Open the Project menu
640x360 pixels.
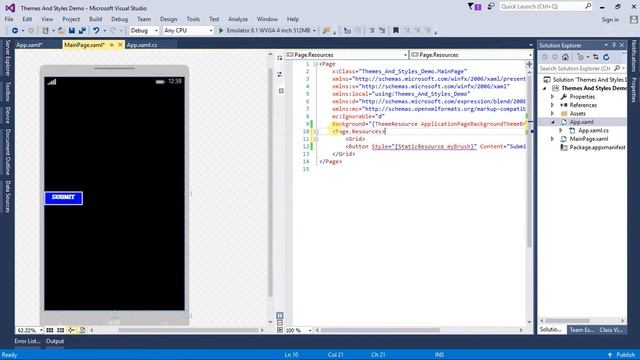click(x=71, y=19)
